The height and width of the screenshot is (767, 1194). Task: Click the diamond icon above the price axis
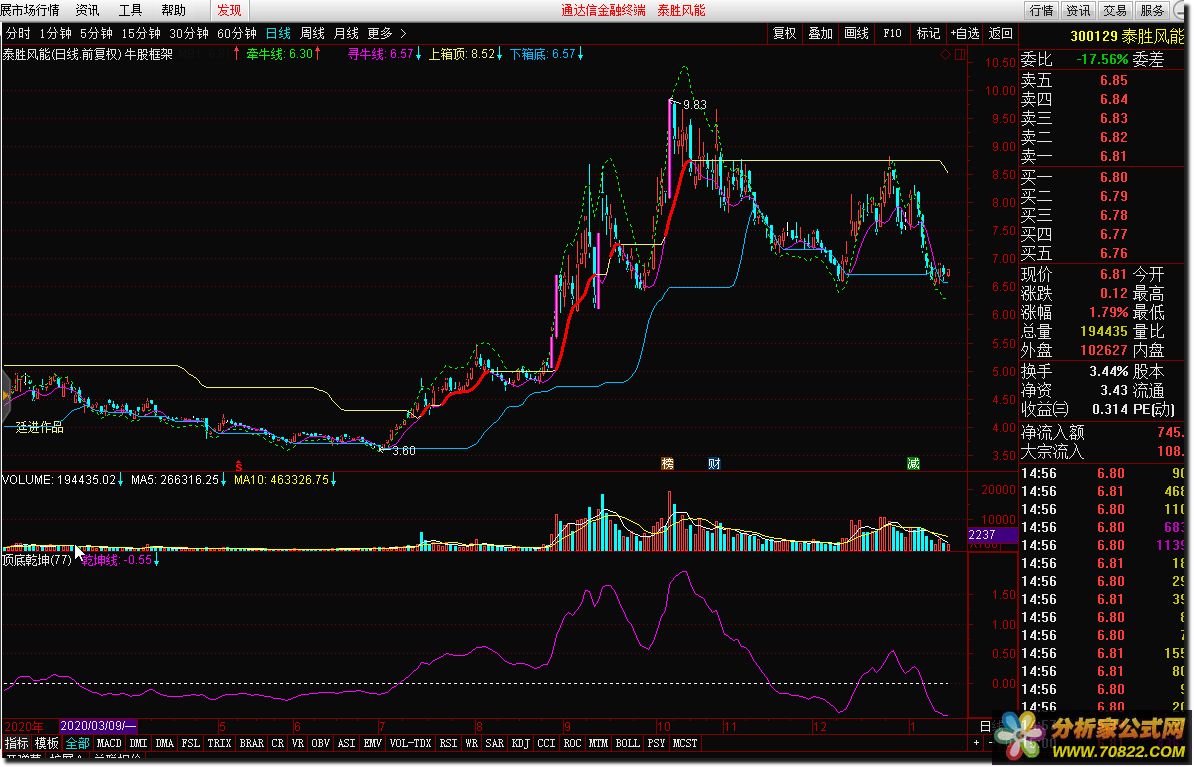click(946, 54)
